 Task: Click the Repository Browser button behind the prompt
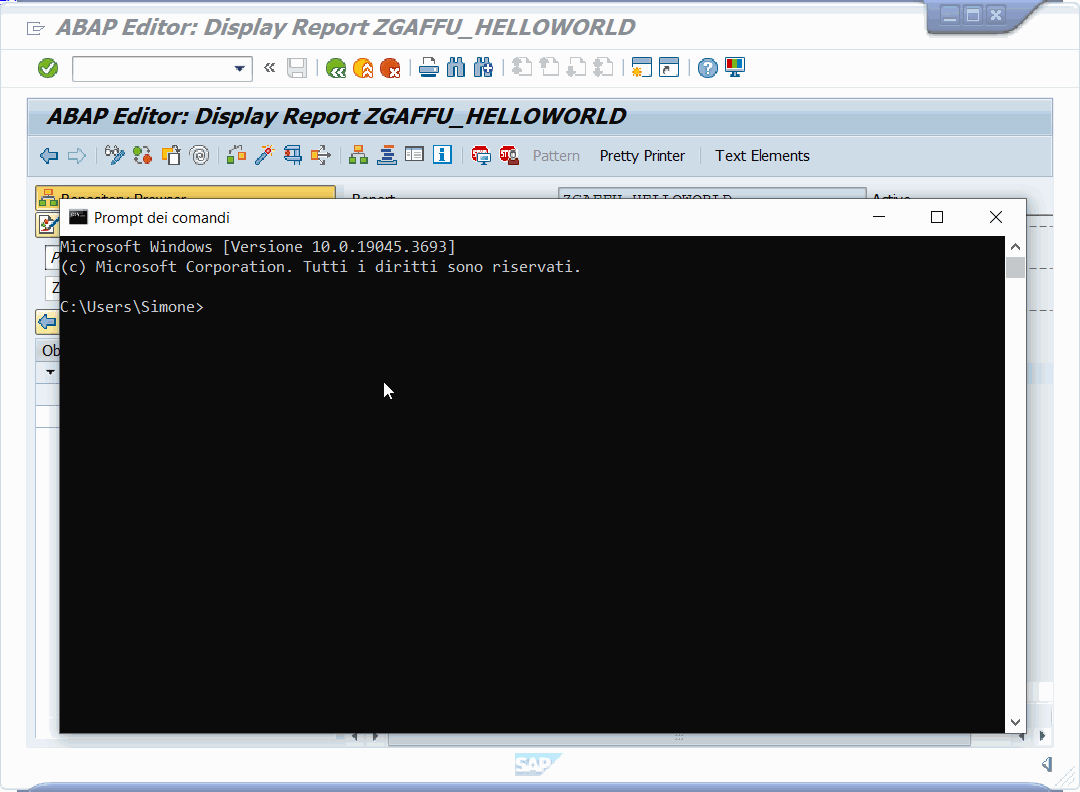pyautogui.click(x=186, y=192)
